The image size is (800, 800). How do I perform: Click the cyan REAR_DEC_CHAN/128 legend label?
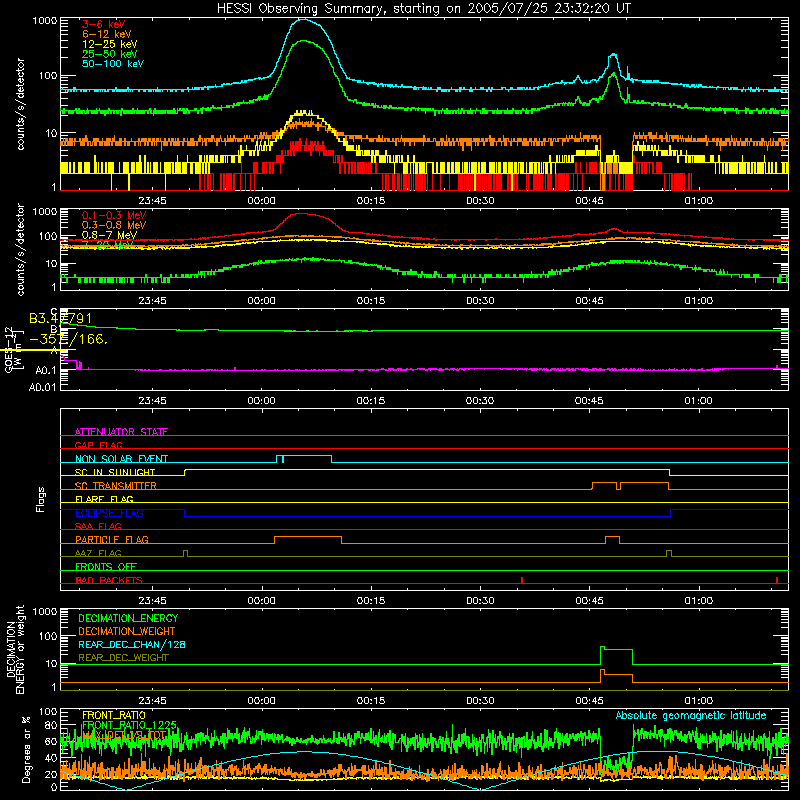click(x=132, y=644)
